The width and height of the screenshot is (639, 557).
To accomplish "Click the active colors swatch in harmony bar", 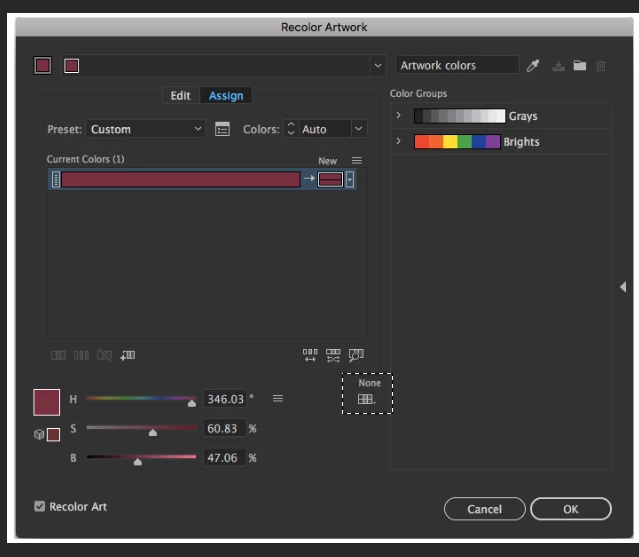I will (x=71, y=66).
